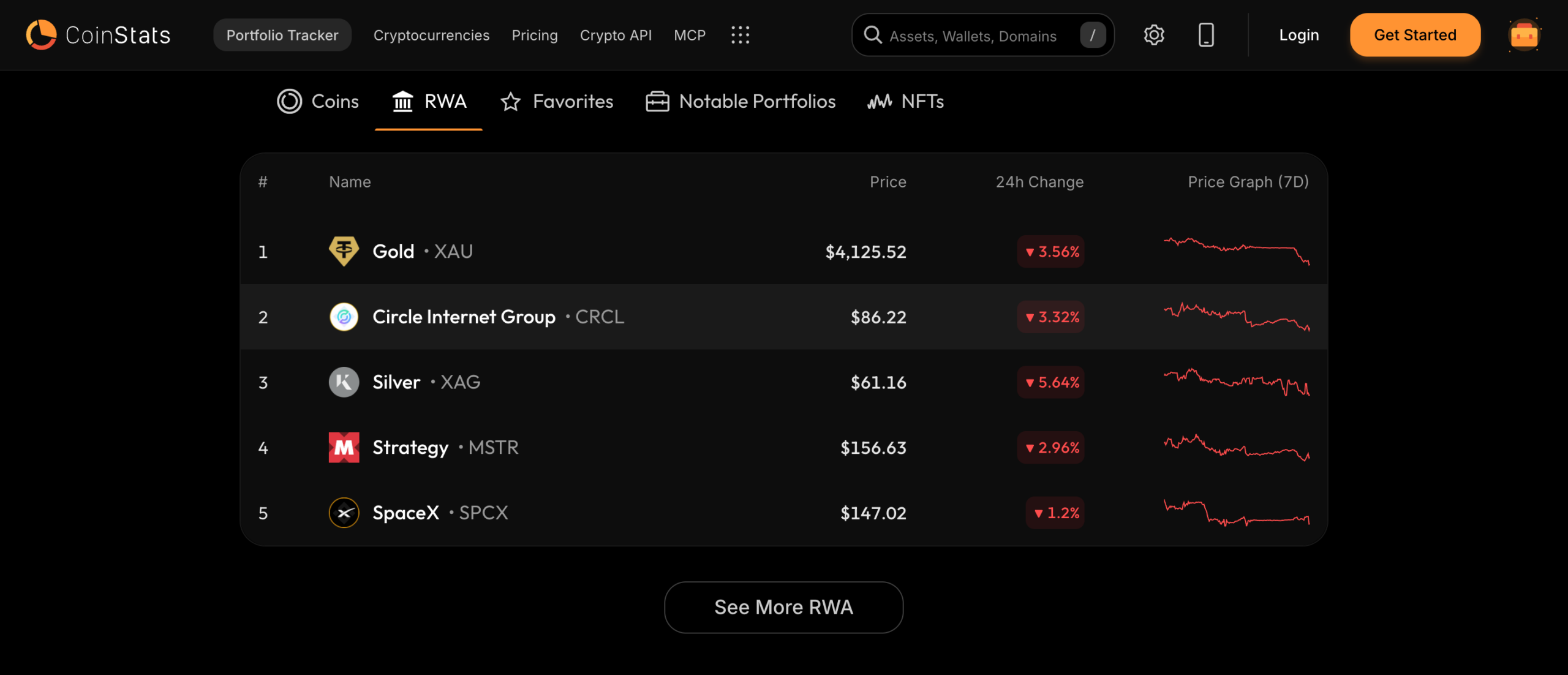1568x675 pixels.
Task: Click the SpaceX 7D price graph
Action: (x=1237, y=513)
